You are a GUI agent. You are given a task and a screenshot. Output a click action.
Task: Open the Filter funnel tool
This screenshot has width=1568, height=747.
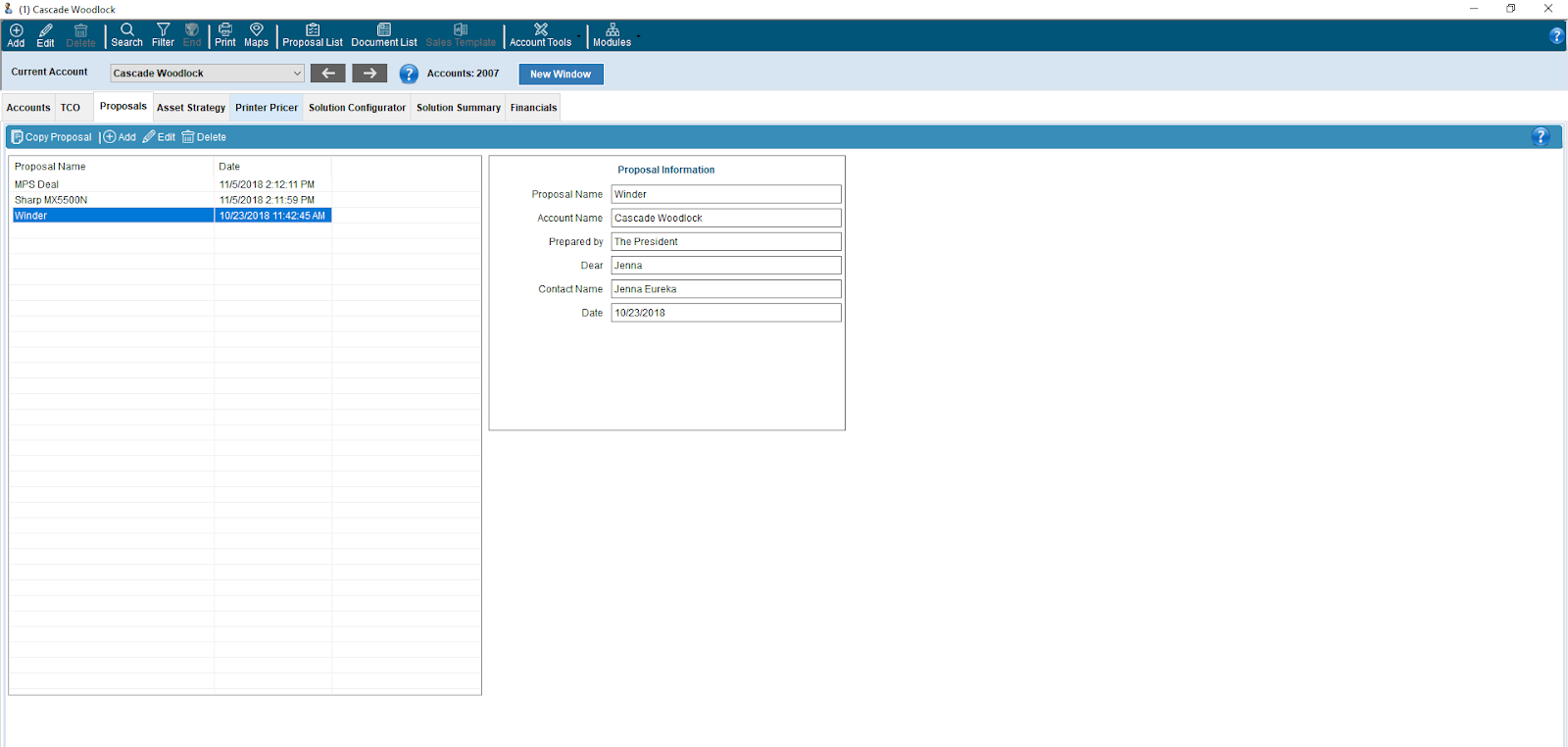tap(163, 35)
